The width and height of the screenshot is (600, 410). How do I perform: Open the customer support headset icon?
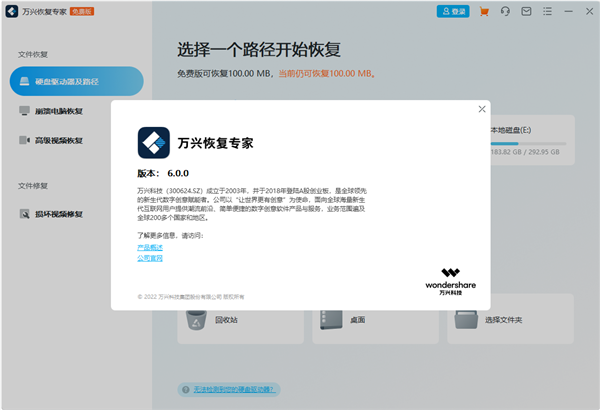coord(505,11)
